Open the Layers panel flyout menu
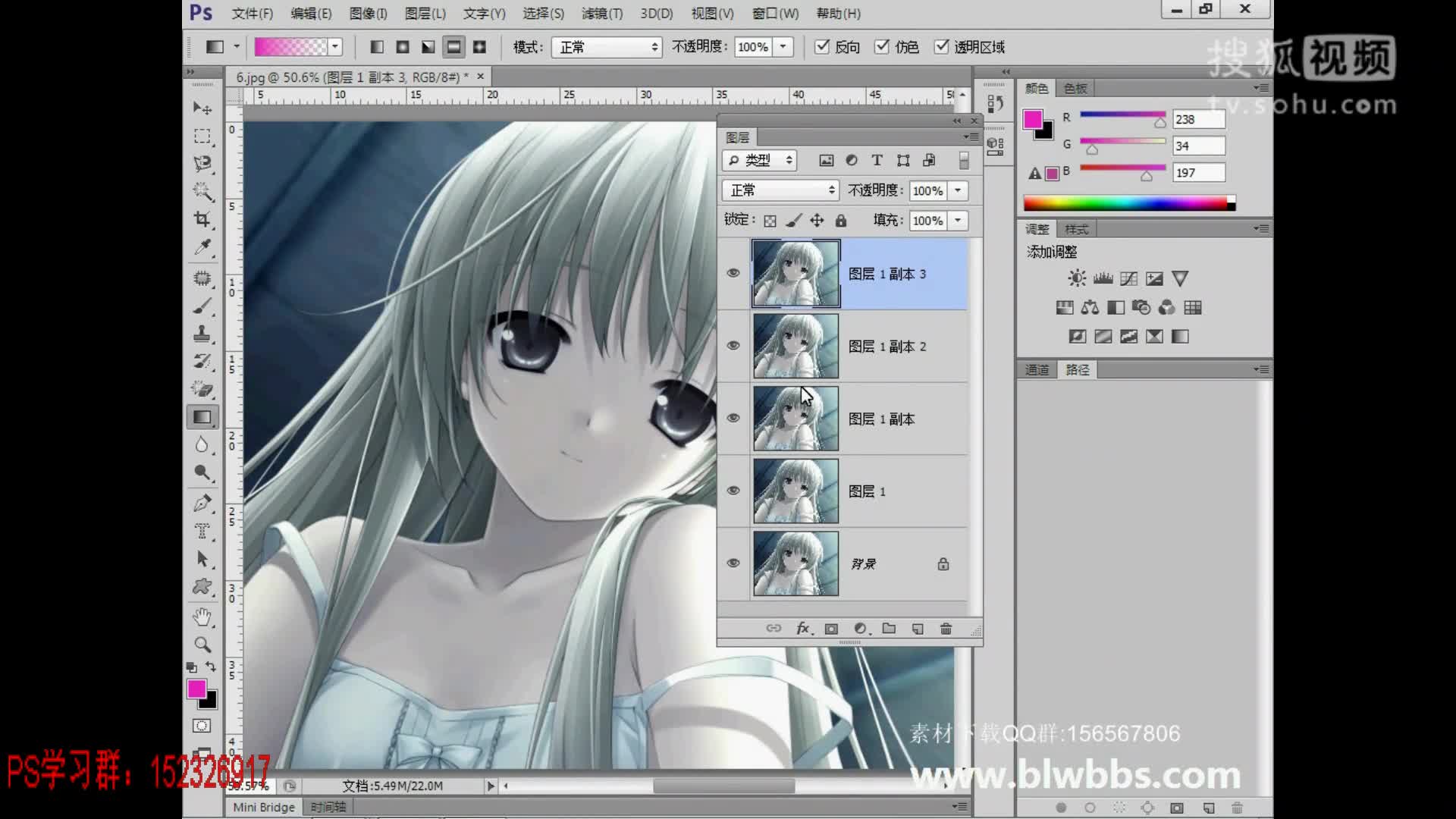This screenshot has height=819, width=1456. (x=970, y=136)
